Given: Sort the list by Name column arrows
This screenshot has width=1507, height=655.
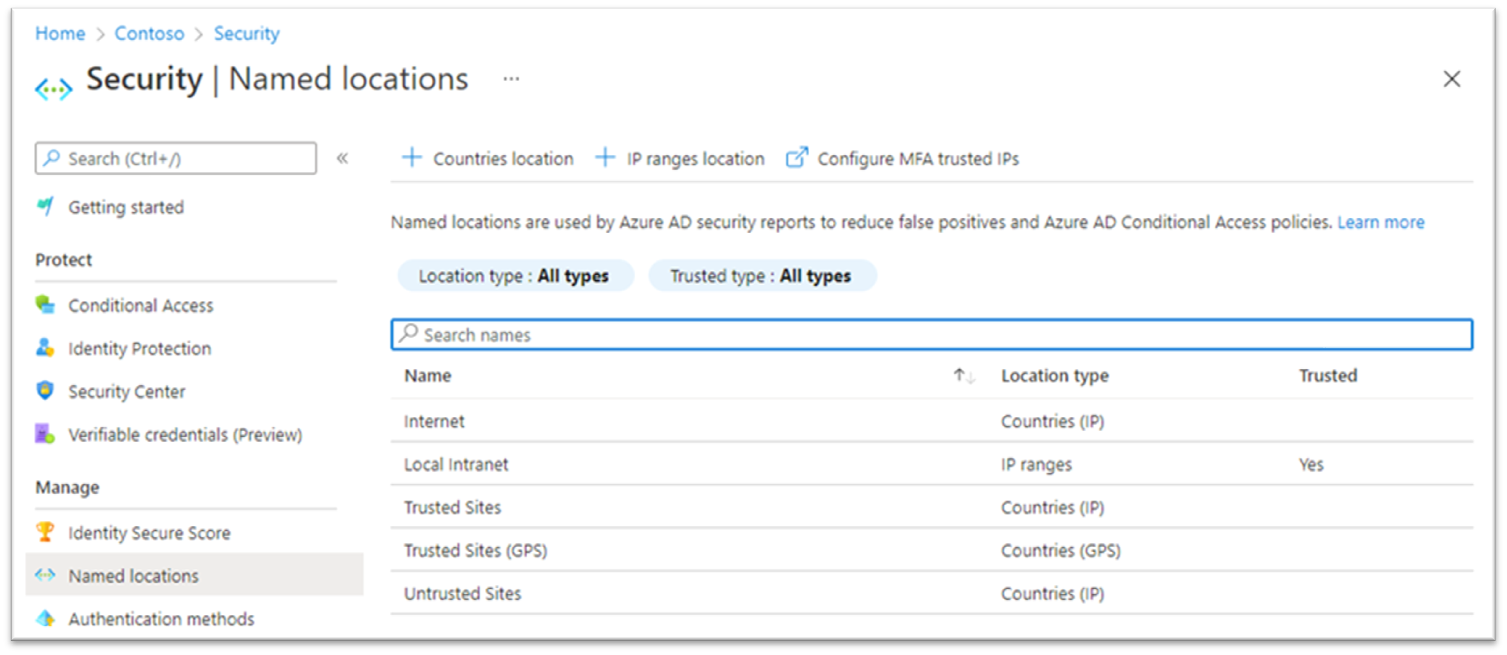Looking at the screenshot, I should pos(963,376).
